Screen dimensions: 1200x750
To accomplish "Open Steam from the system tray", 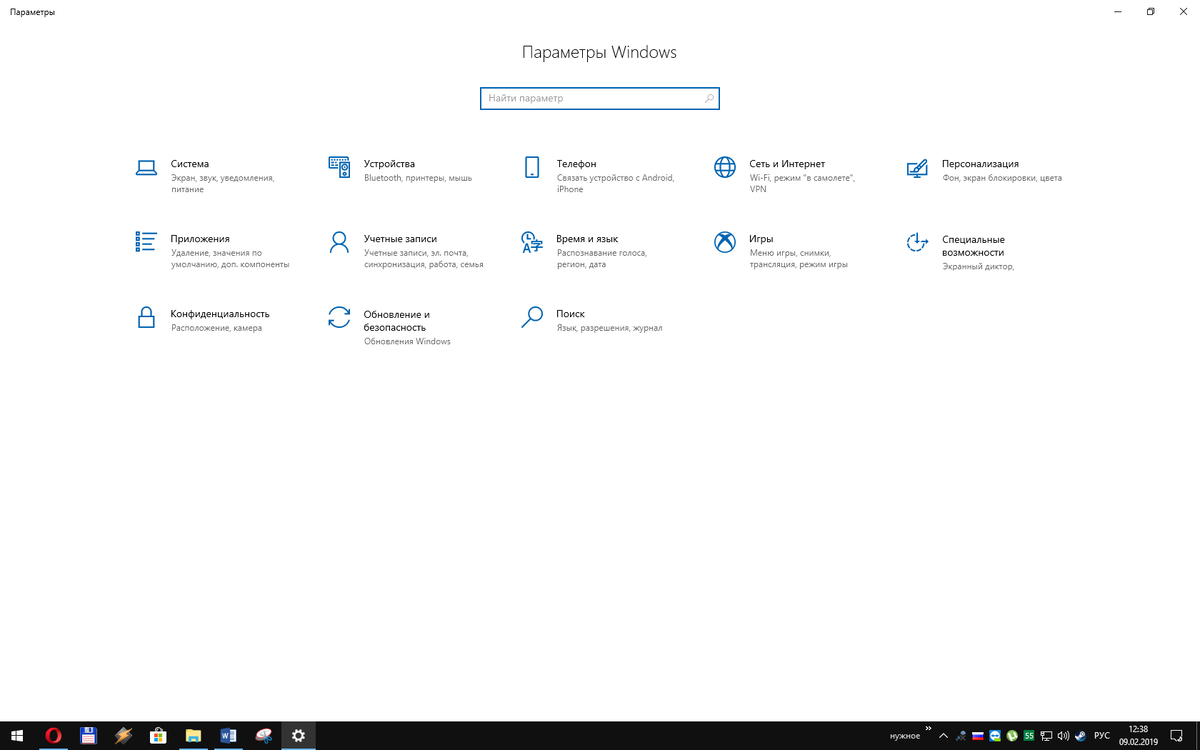I will 1081,736.
